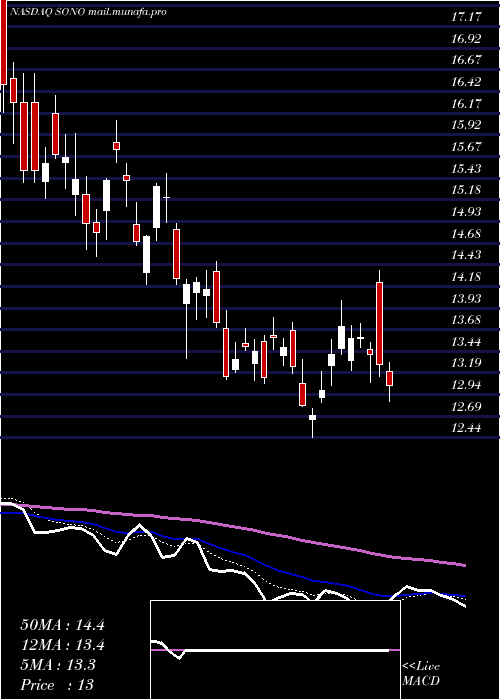Click the 'Price : 13' value text
The width and height of the screenshot is (500, 700).
point(57,685)
